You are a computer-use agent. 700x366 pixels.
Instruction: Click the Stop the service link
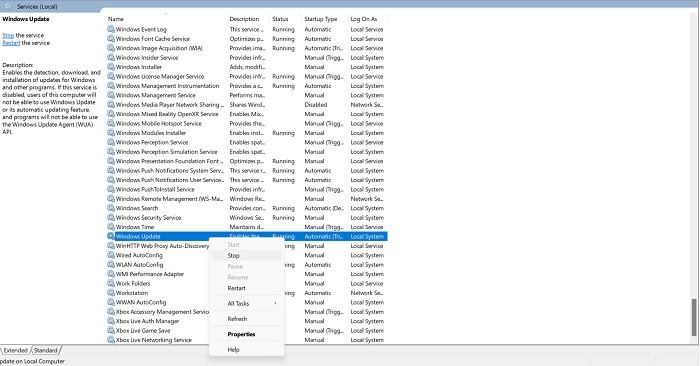(8, 35)
